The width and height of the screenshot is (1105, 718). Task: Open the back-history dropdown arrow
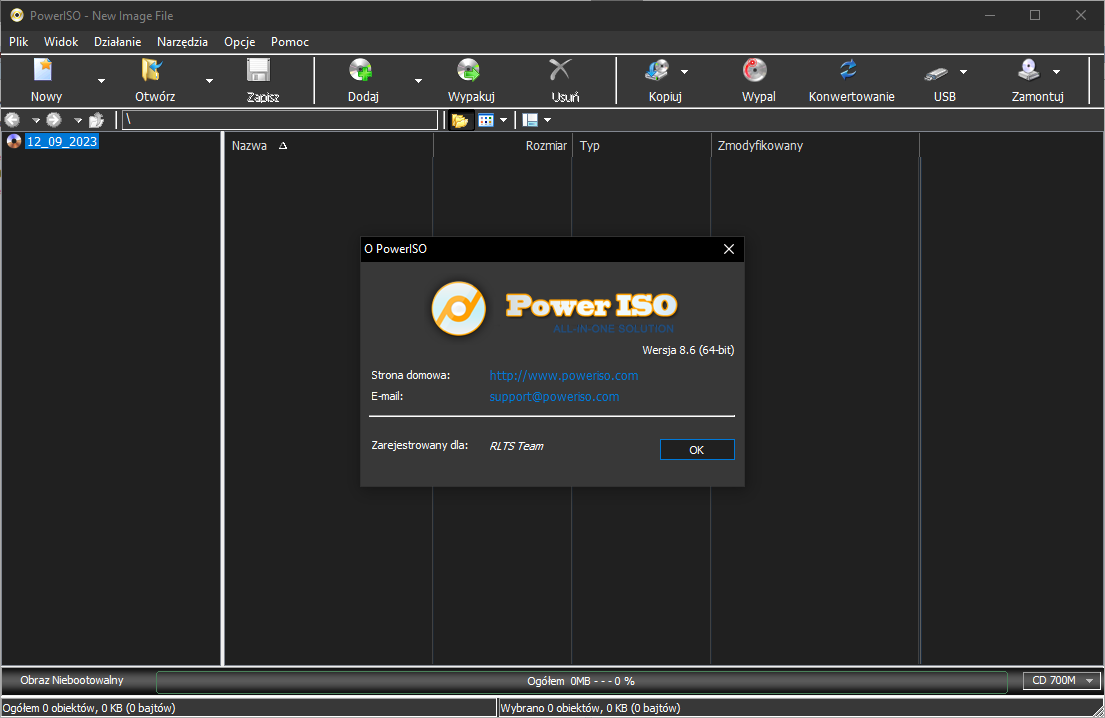36,120
